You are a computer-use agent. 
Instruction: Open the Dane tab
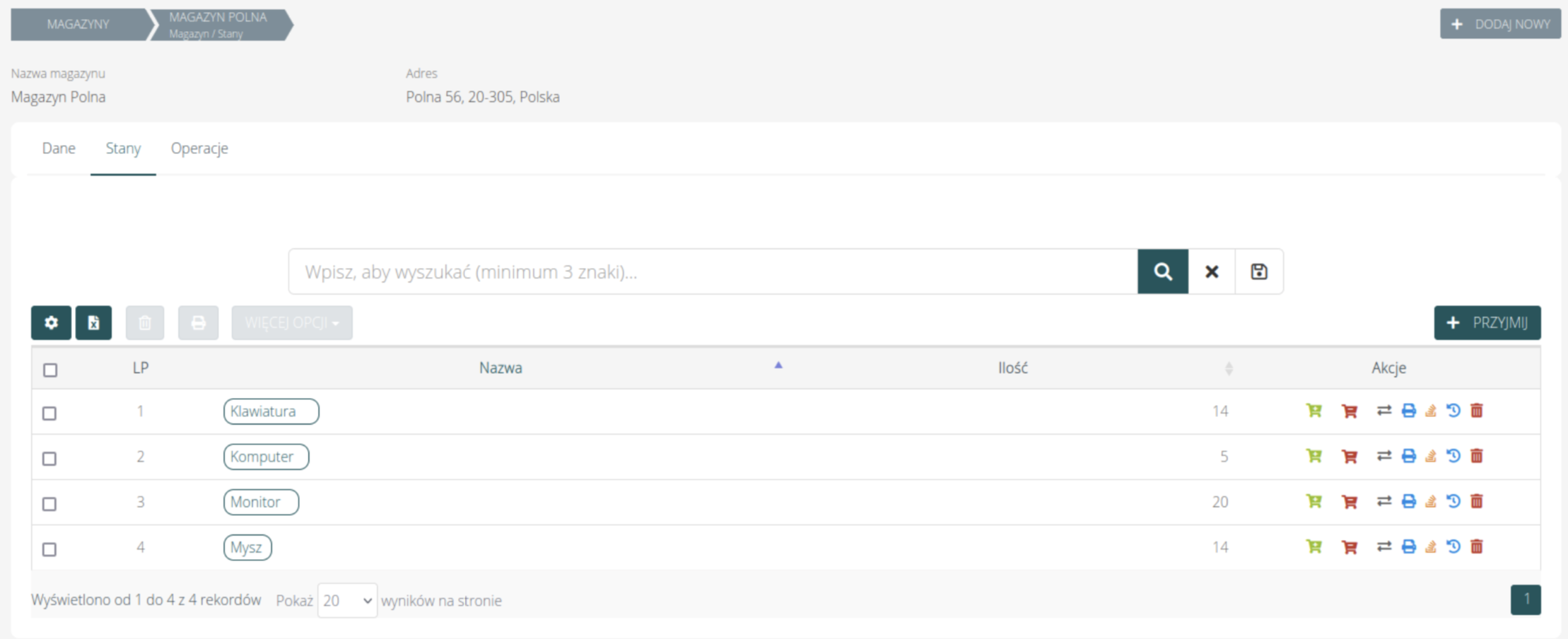(x=59, y=148)
